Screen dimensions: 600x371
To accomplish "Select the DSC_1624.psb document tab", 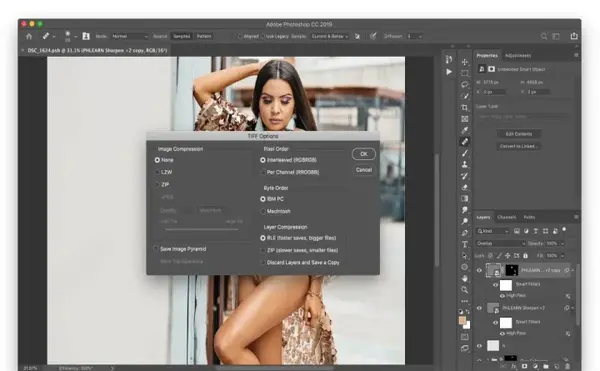I will [x=98, y=50].
